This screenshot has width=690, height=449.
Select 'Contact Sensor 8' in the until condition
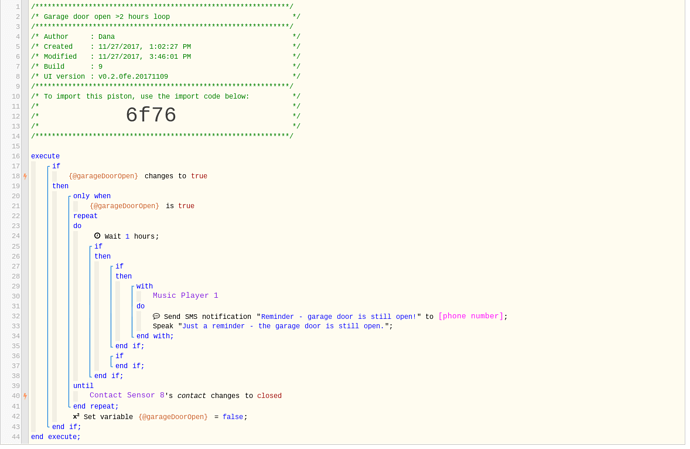click(127, 395)
